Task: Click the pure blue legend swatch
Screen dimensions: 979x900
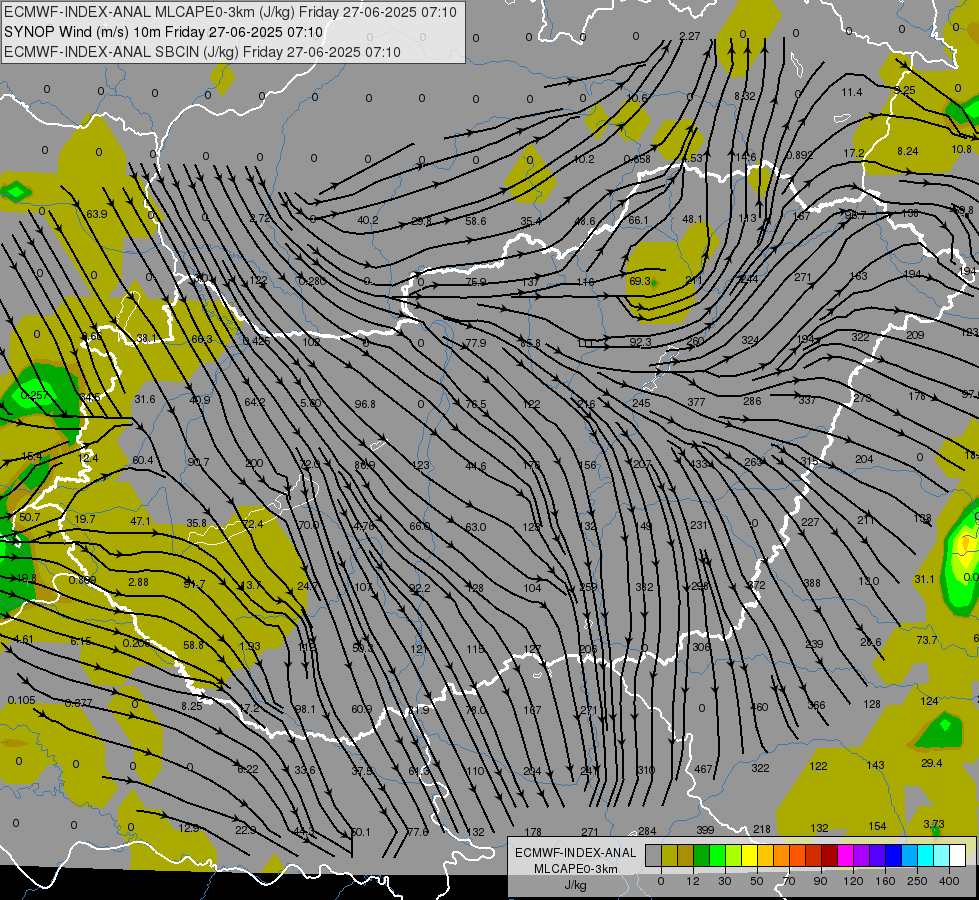Action: [x=893, y=856]
